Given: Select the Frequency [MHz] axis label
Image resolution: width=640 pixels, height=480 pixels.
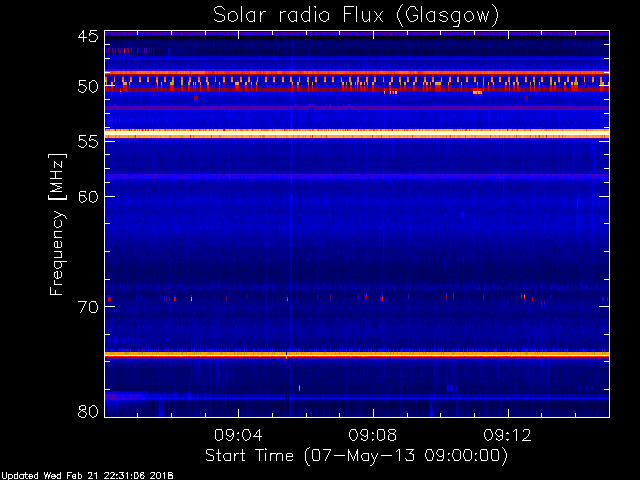Looking at the screenshot, I should pos(58,224).
